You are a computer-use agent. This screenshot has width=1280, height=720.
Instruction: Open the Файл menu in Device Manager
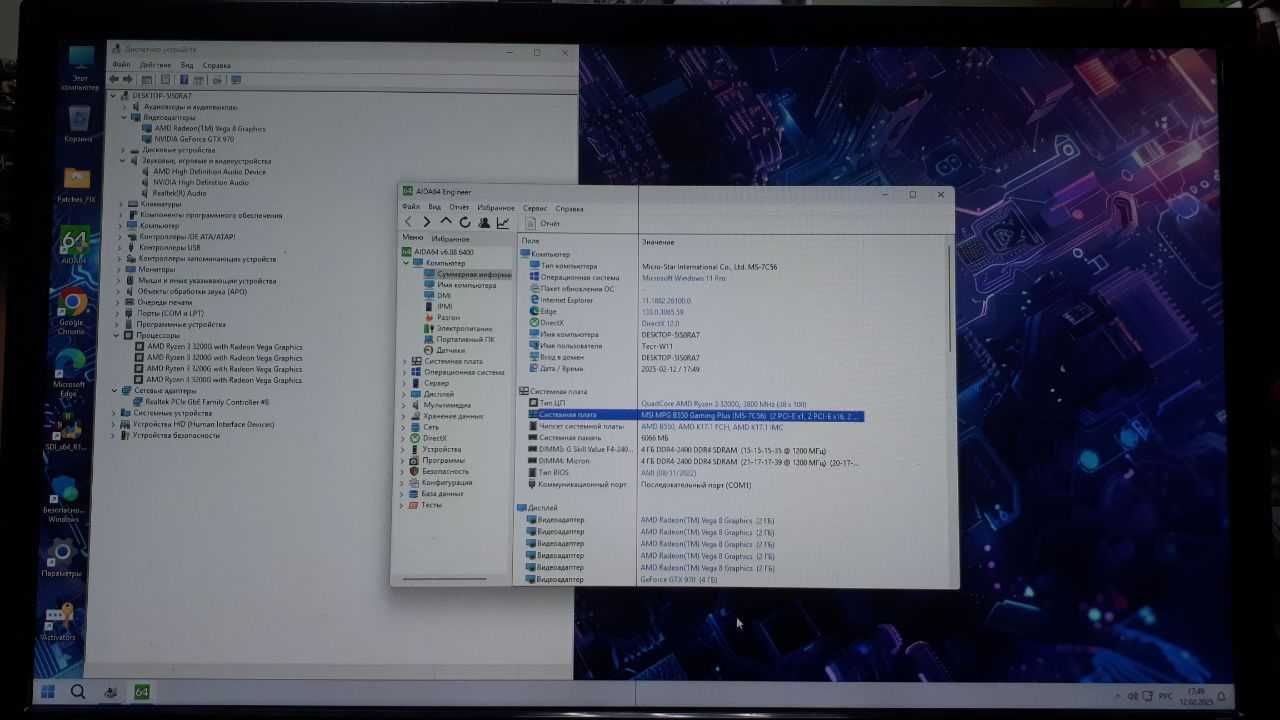click(x=121, y=65)
